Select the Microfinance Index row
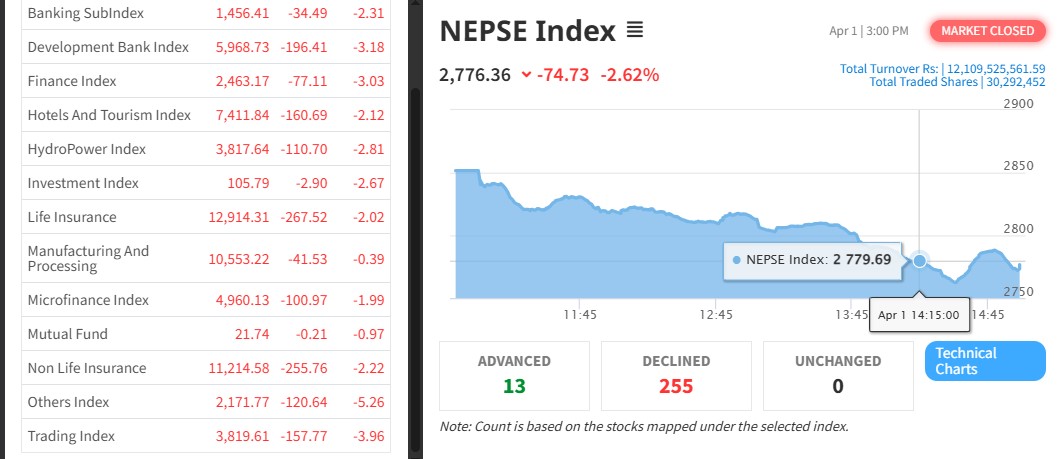1059x459 pixels. coord(88,300)
